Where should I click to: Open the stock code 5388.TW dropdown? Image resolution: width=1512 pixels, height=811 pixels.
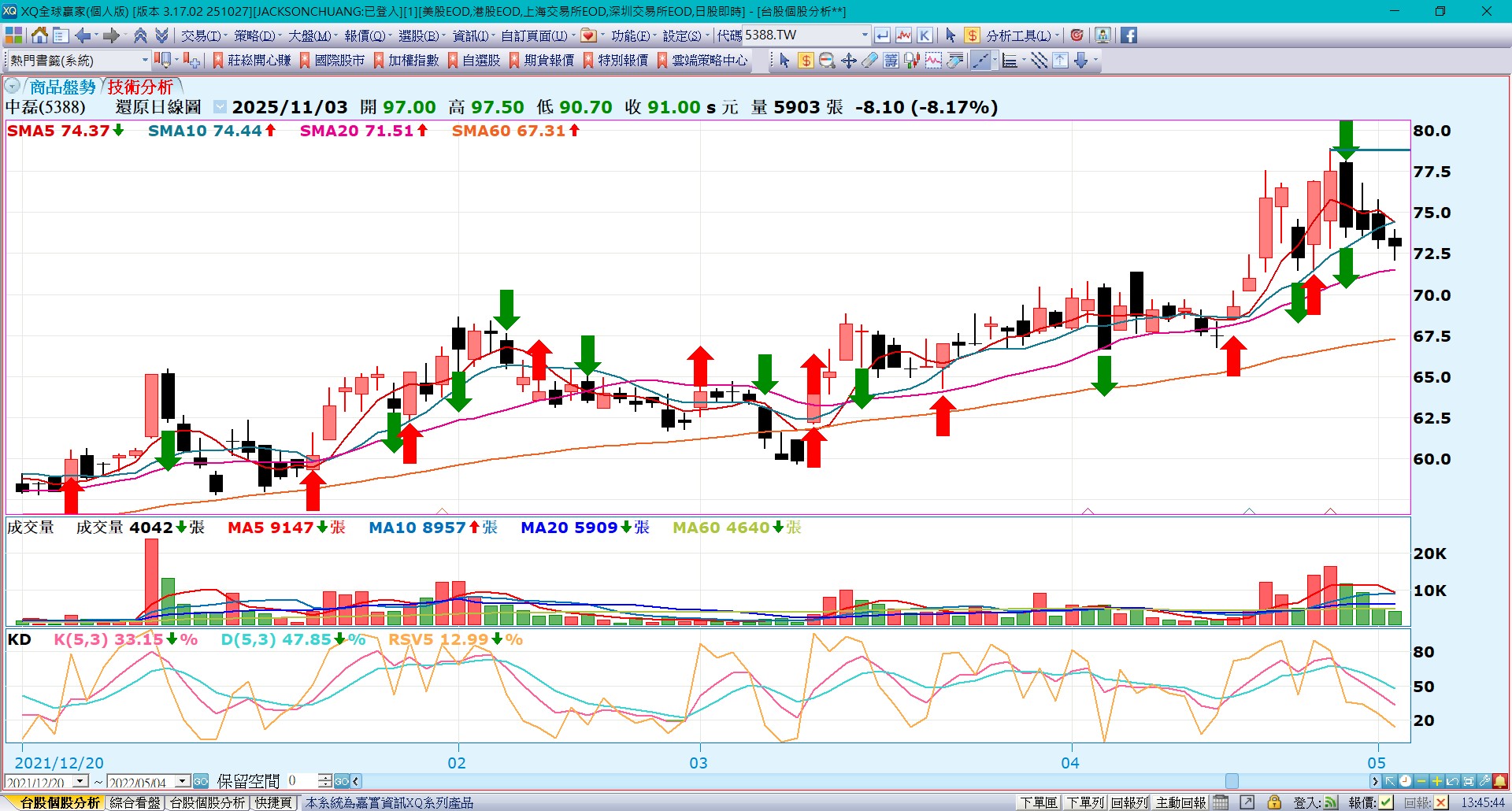tap(865, 35)
